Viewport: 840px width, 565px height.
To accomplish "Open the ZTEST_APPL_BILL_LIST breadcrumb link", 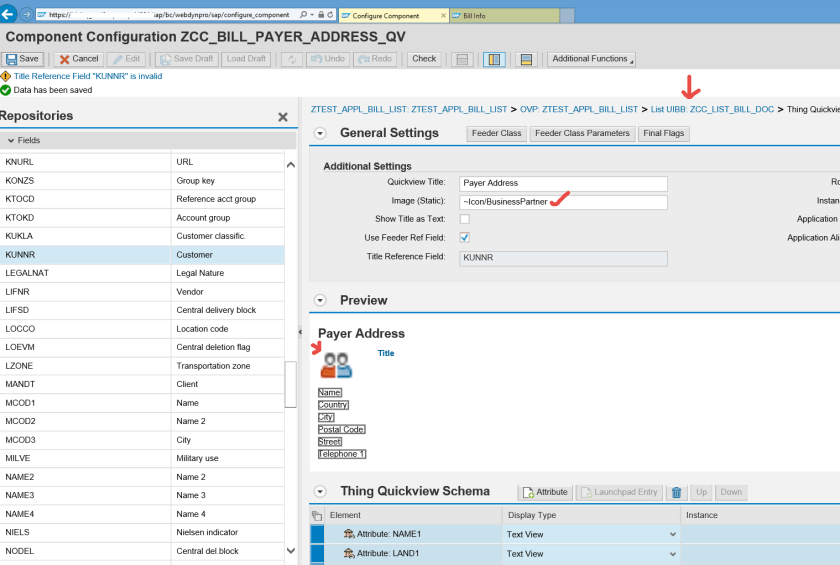I will click(409, 109).
